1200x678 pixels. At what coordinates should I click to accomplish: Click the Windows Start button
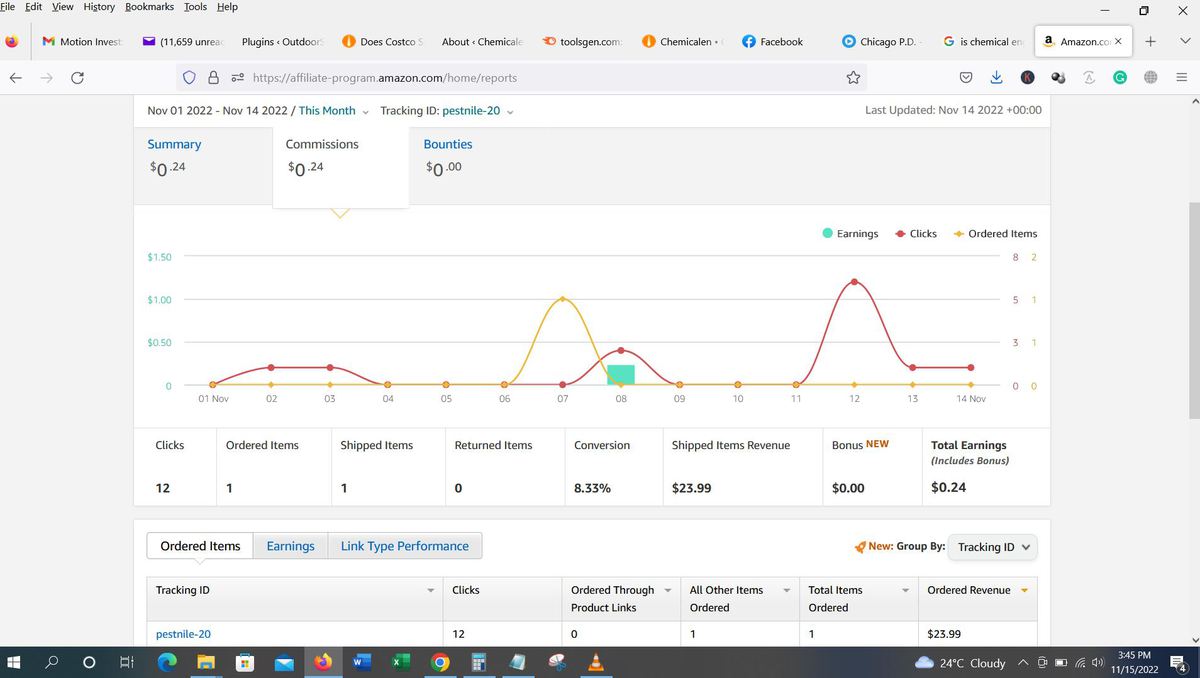pos(15,662)
